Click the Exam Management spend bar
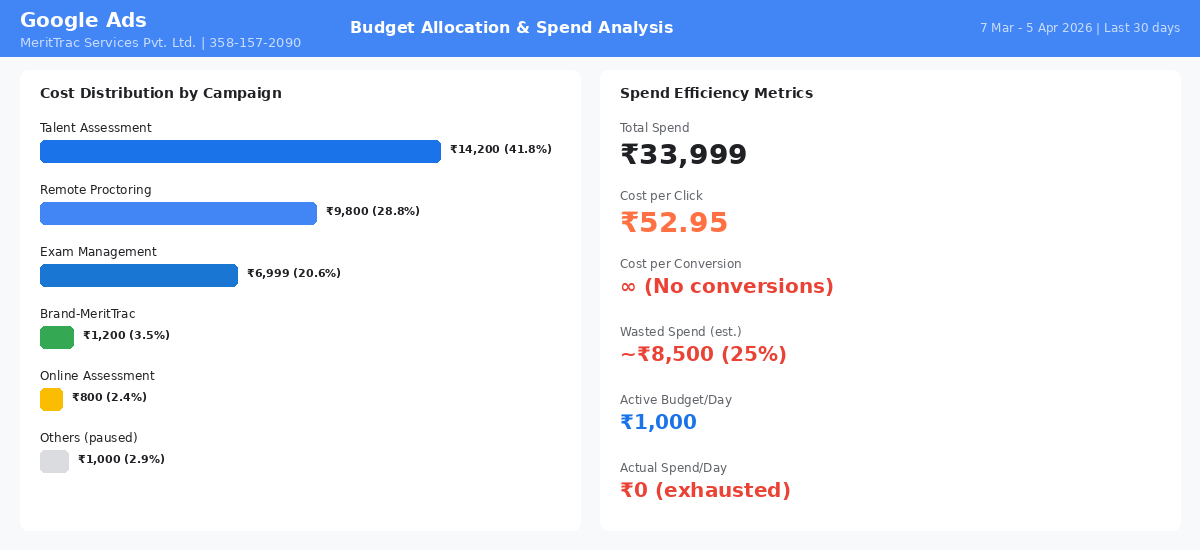Viewport: 1200px width, 550px height. click(x=139, y=275)
